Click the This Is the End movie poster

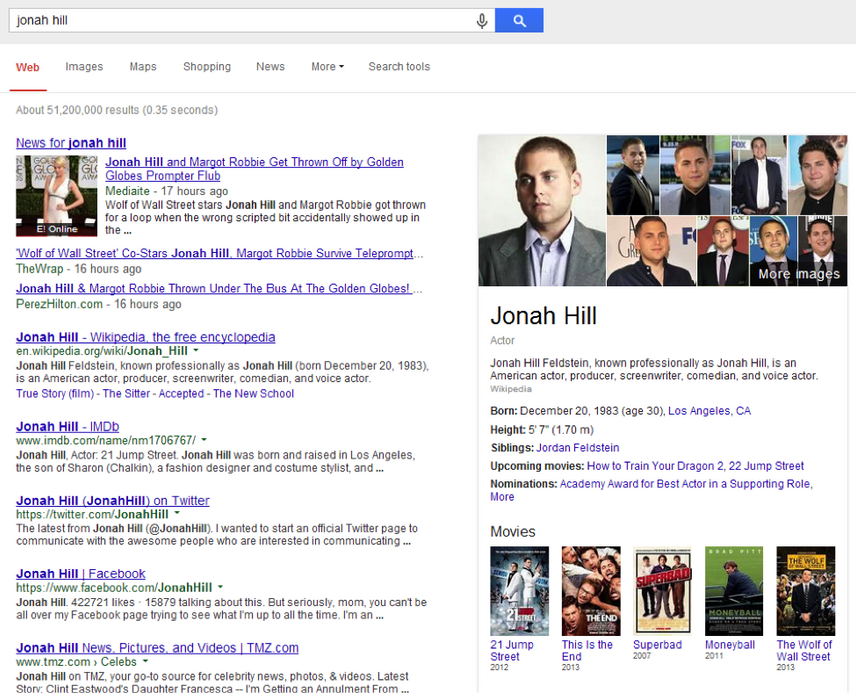point(591,591)
